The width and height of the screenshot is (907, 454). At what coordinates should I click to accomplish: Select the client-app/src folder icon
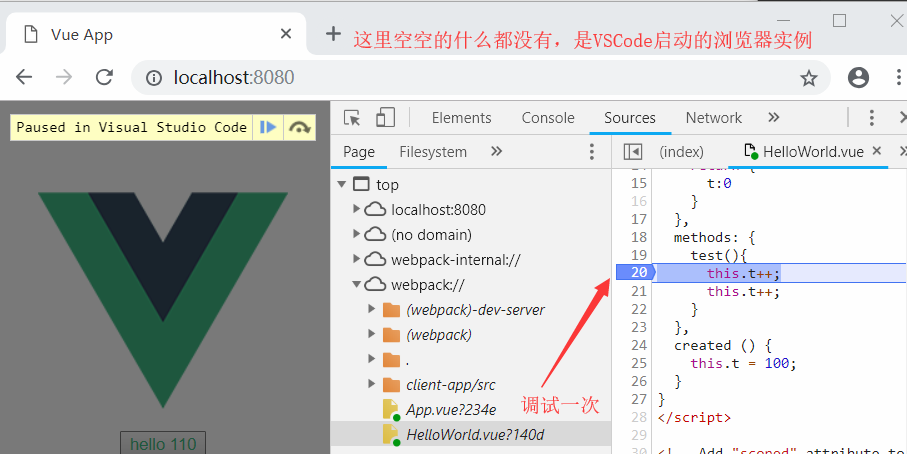point(392,385)
